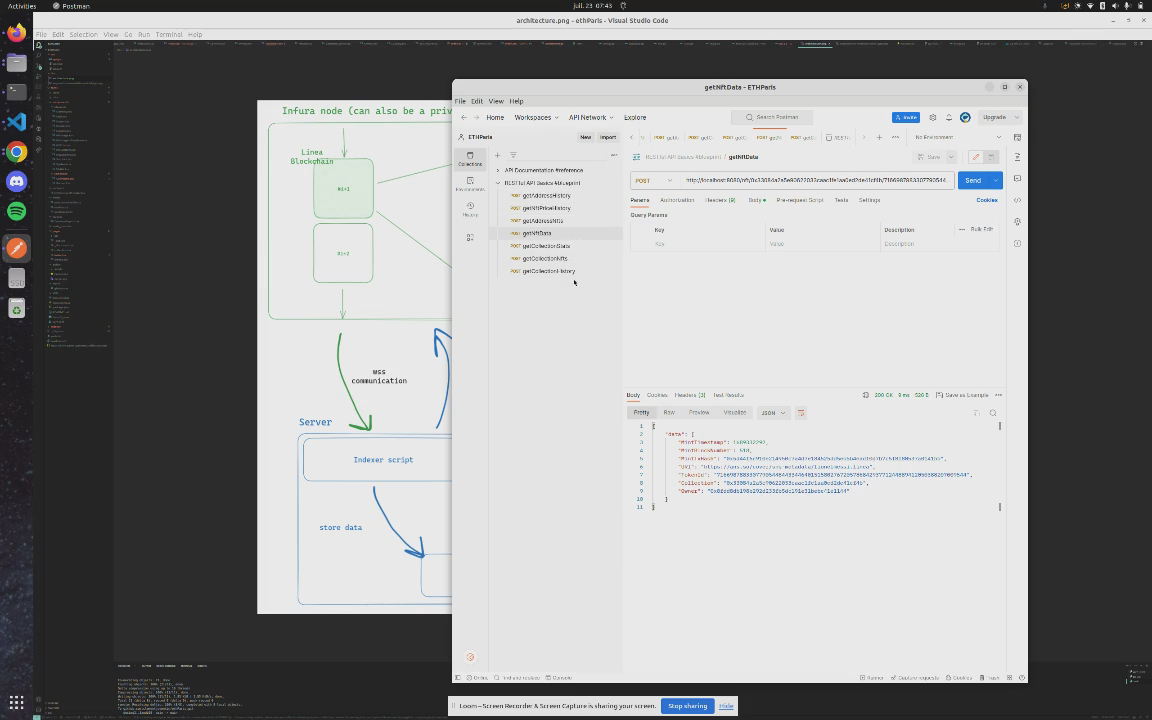Click the pencil edit mode icon

(976, 157)
